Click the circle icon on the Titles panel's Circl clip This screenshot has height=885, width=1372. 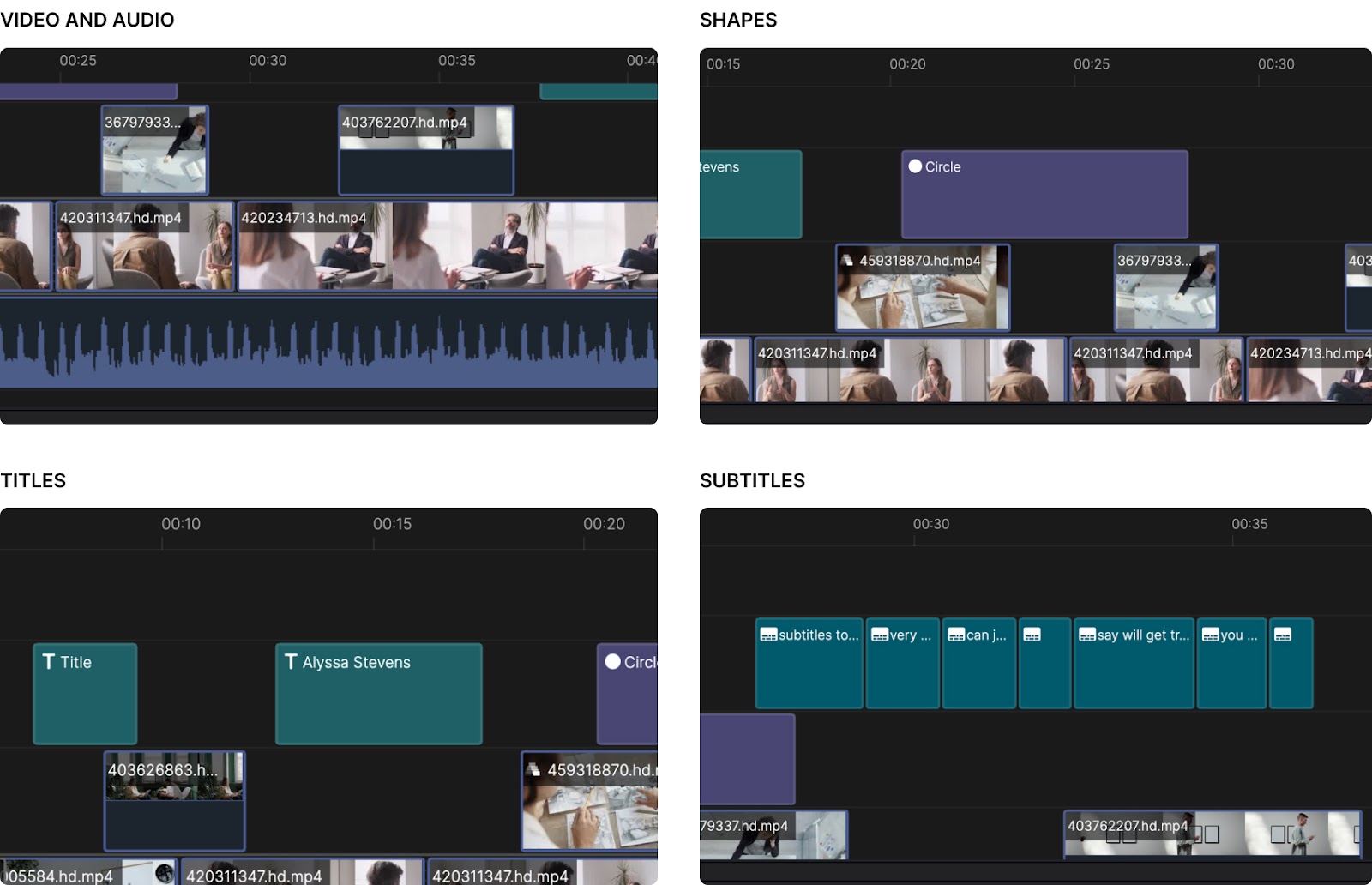612,662
